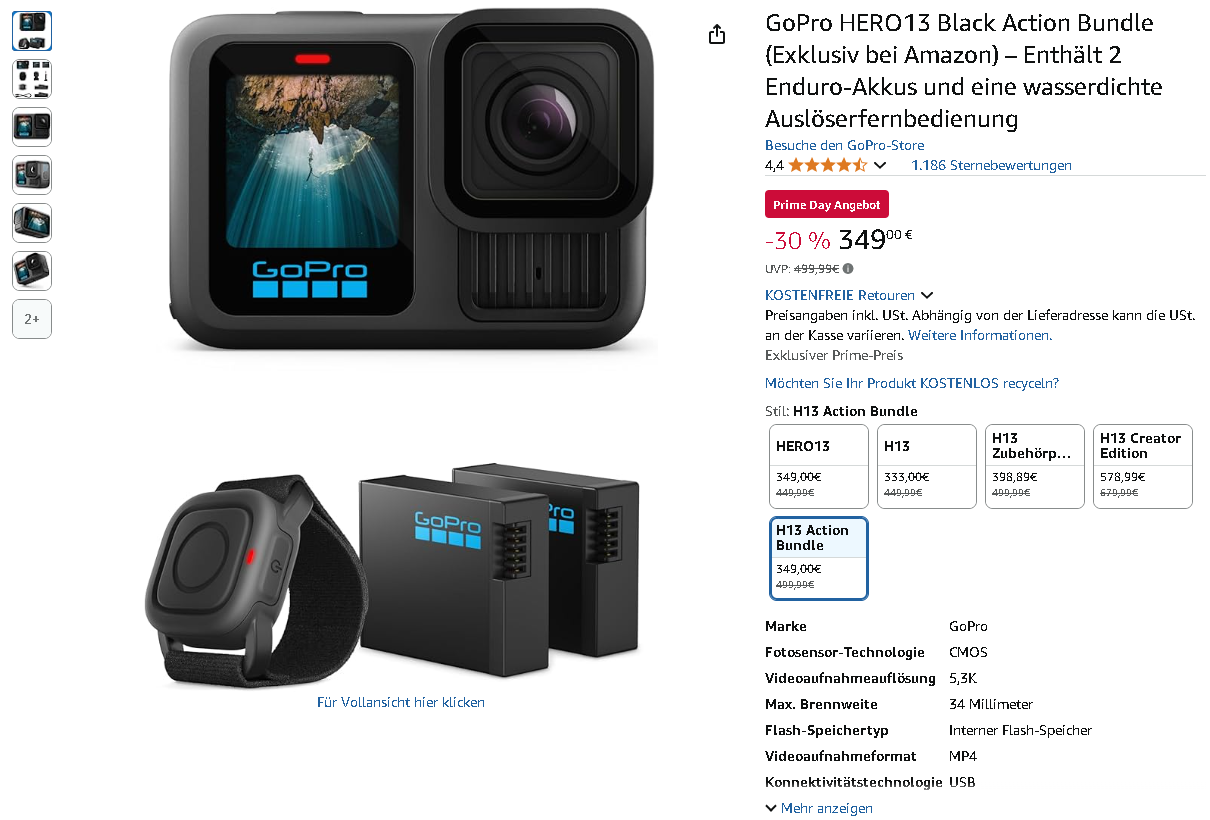
Task: Click the share icon above product image
Action: (716, 35)
